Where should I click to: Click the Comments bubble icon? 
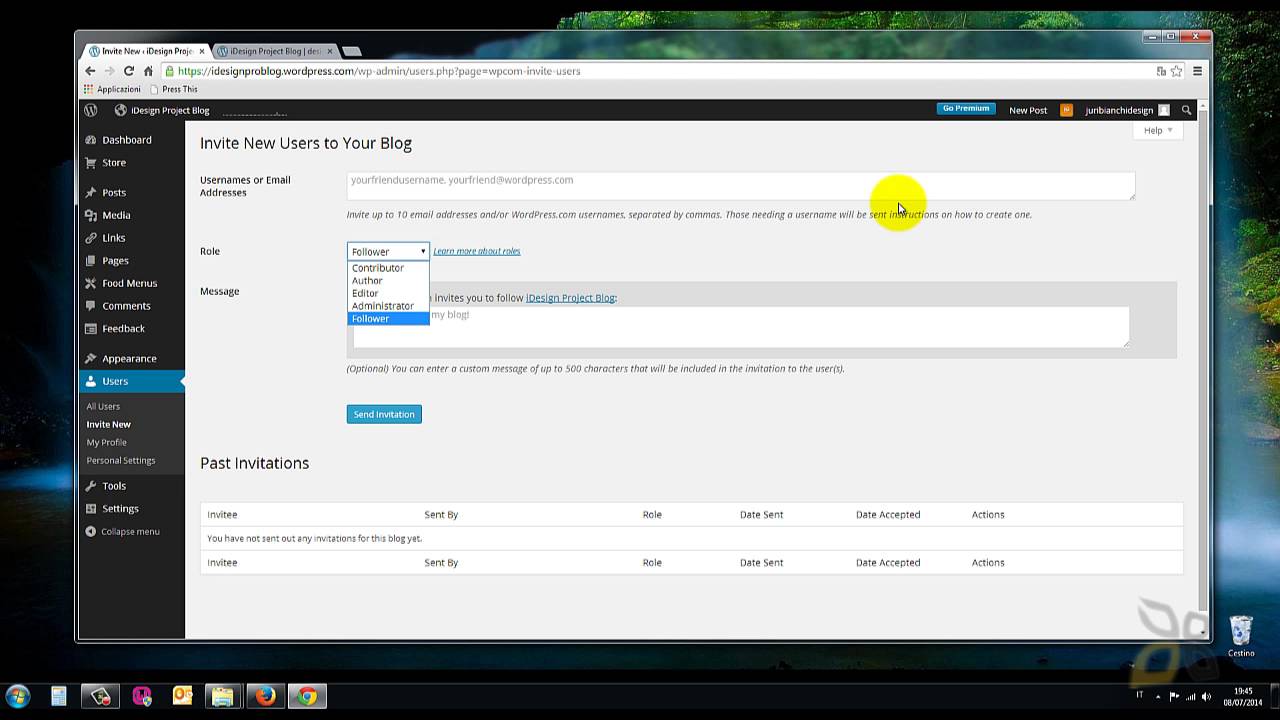click(91, 306)
